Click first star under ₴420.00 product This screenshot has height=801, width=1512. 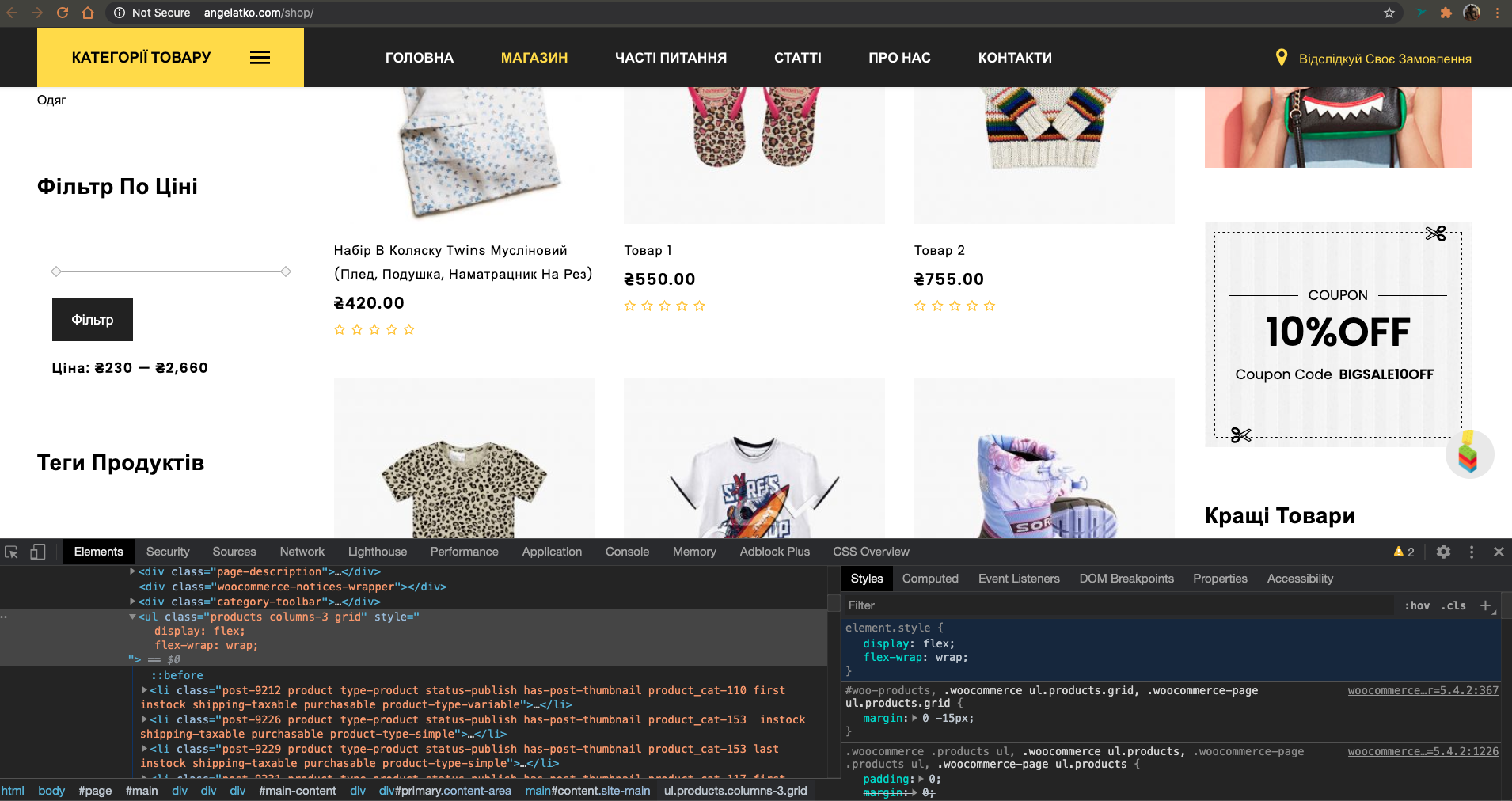(x=340, y=329)
